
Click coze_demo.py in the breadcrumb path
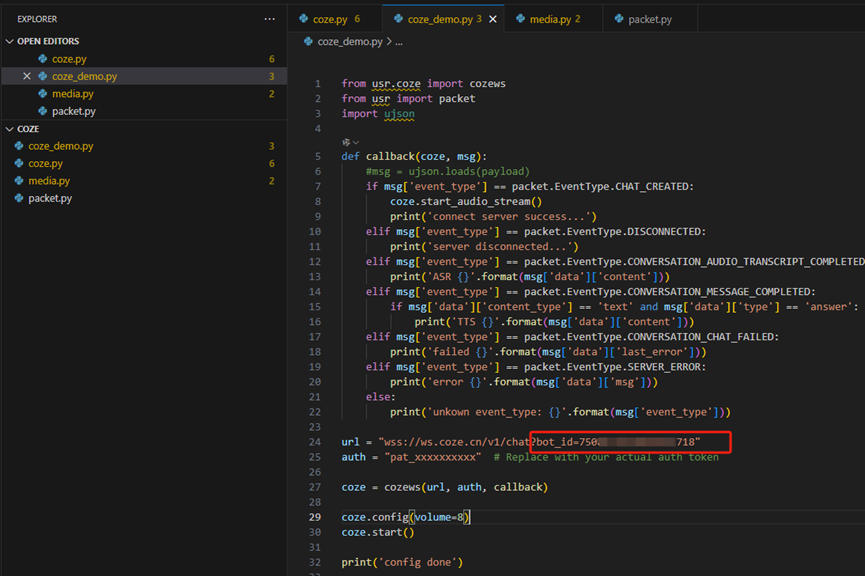tap(349, 42)
